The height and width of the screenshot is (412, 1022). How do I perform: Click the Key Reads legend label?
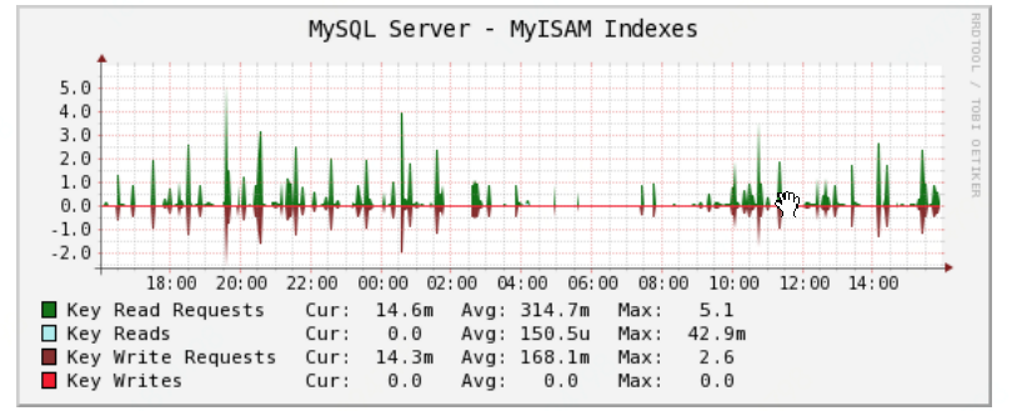point(119,334)
